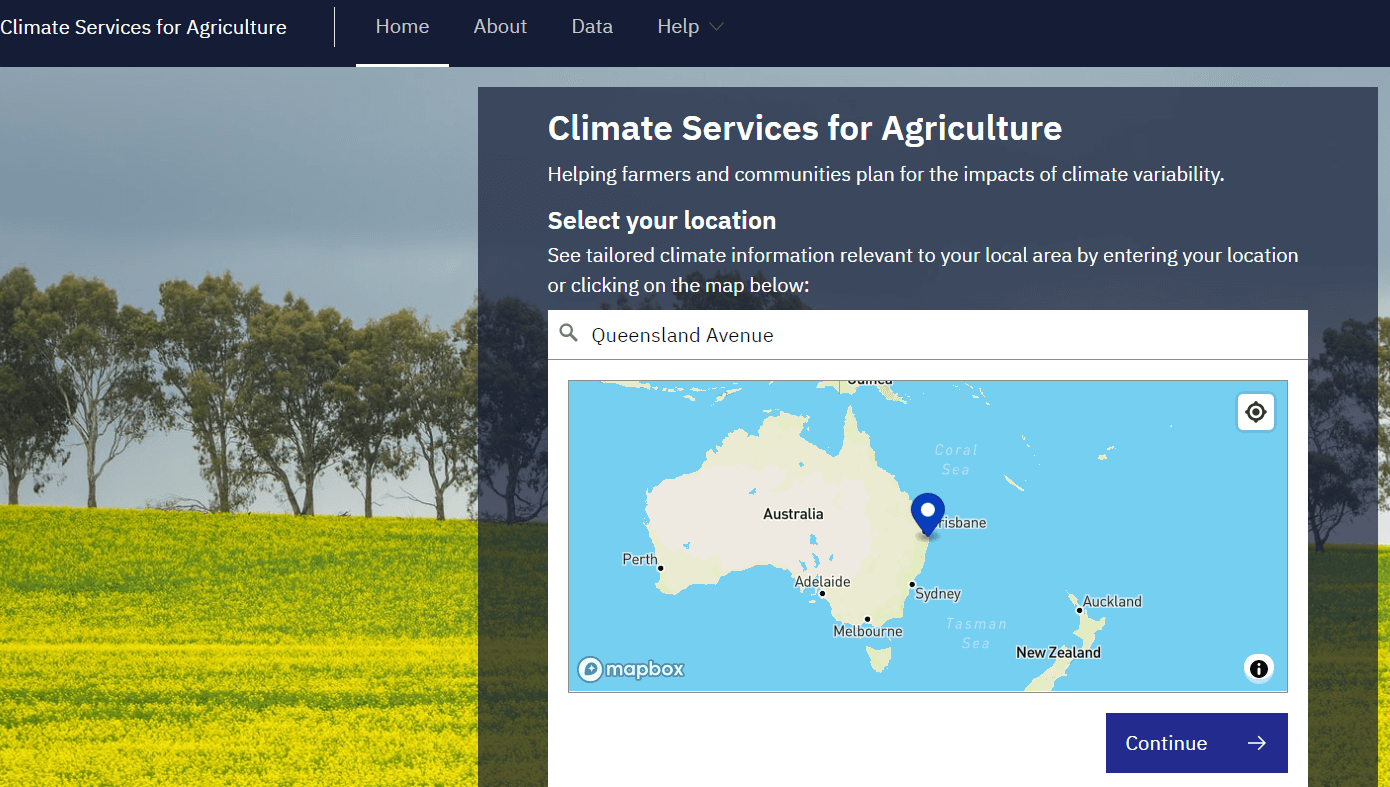1390x787 pixels.
Task: Click the geolocate crosshair icon on the map
Action: point(1256,411)
